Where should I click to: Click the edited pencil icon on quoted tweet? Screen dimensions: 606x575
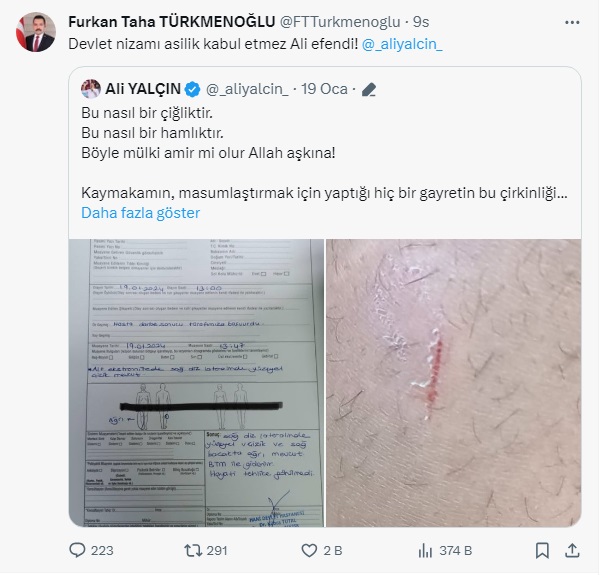pos(369,89)
